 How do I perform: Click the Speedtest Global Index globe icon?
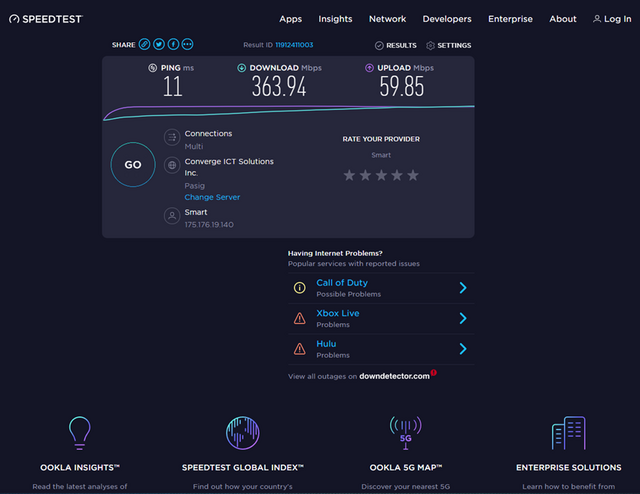pyautogui.click(x=242, y=433)
